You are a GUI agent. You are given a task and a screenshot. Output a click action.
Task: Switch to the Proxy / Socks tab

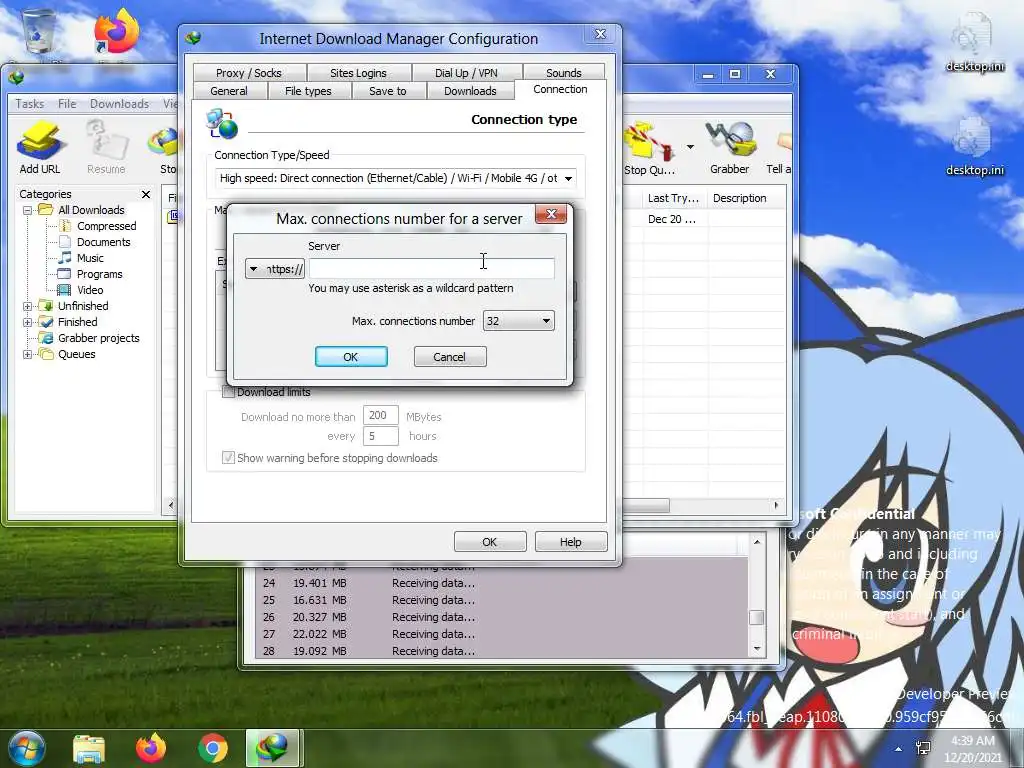pos(249,73)
